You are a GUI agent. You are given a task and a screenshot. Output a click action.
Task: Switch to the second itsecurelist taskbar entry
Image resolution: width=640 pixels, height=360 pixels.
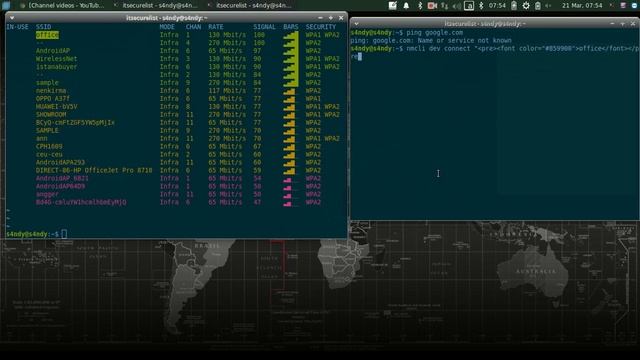point(250,5)
